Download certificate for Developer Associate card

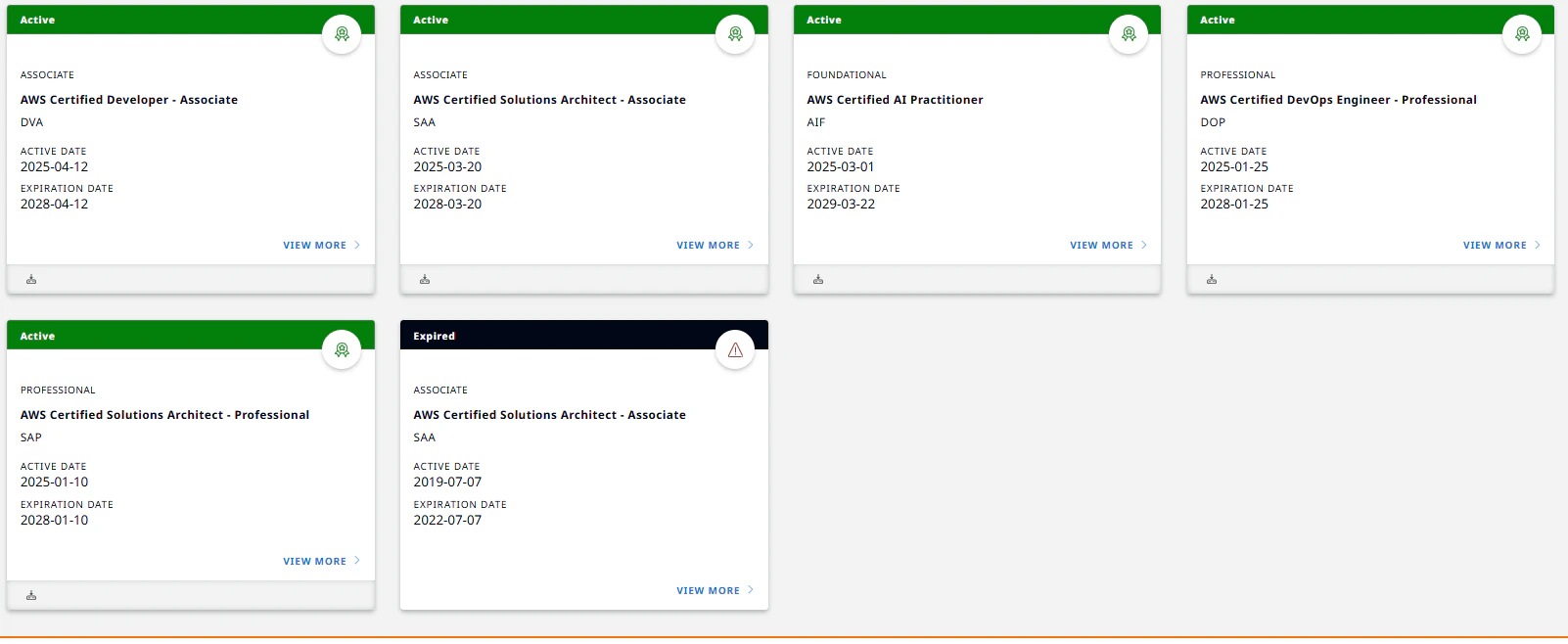[x=31, y=280]
